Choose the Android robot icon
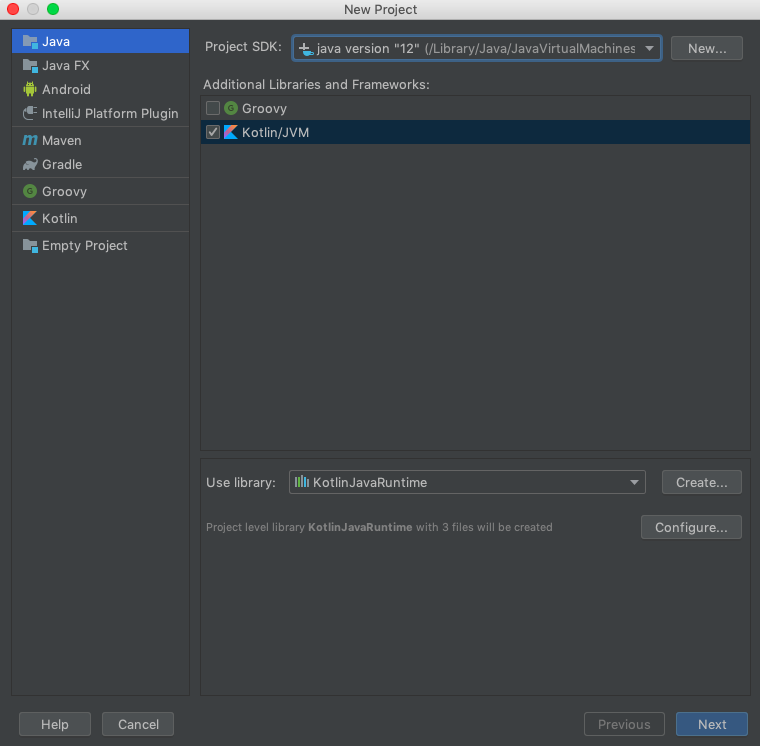This screenshot has width=760, height=746. 30,89
